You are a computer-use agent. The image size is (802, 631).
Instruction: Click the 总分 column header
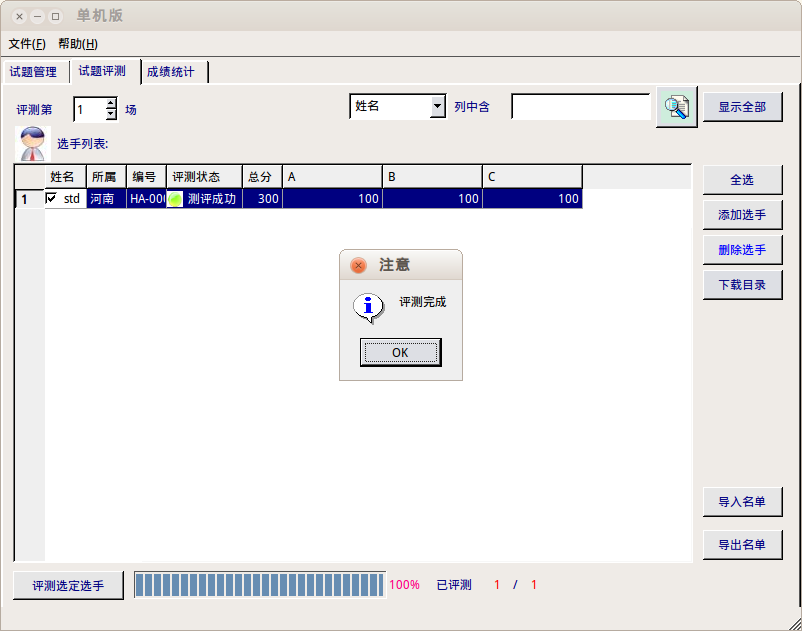tap(261, 177)
